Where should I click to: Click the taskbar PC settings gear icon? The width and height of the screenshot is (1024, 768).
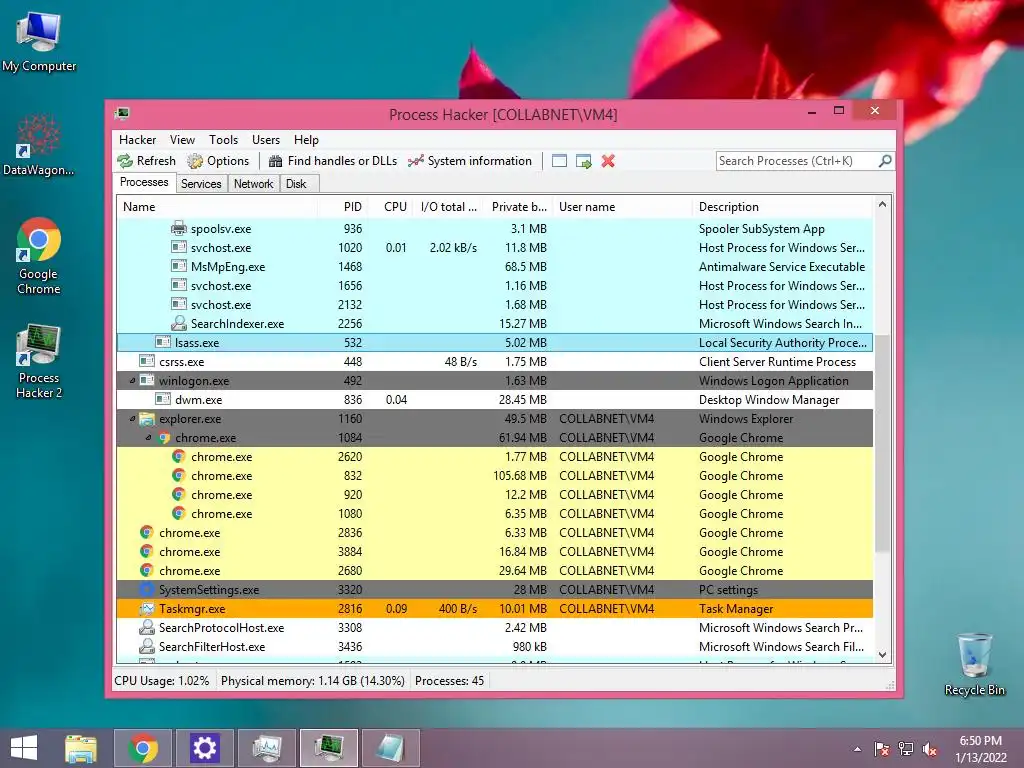pos(204,748)
